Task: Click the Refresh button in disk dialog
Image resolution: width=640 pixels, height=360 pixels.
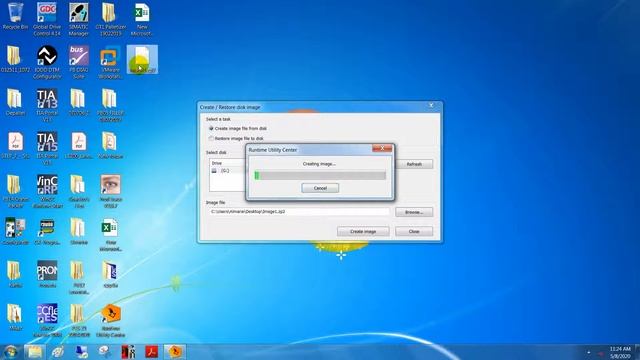Action: click(414, 164)
